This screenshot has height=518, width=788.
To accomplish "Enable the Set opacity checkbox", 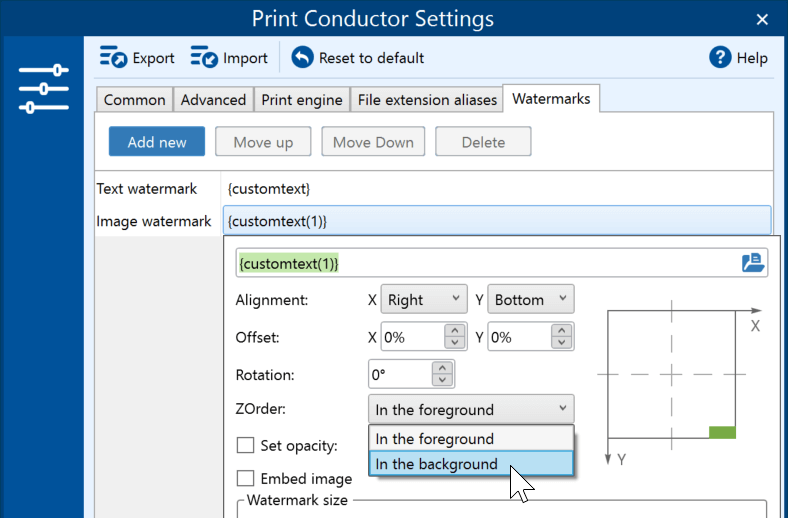I will [x=245, y=446].
